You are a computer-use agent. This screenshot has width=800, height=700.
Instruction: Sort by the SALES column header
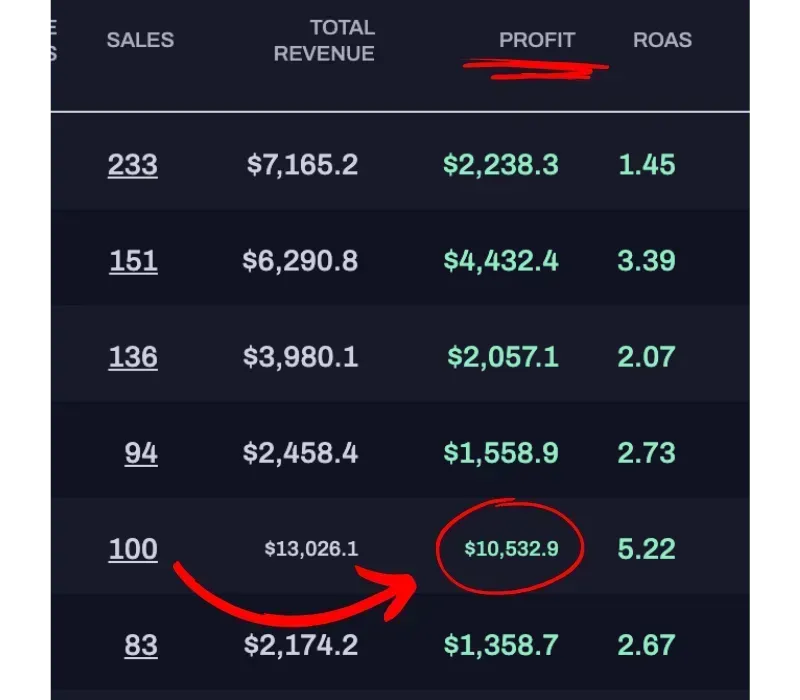pyautogui.click(x=140, y=40)
